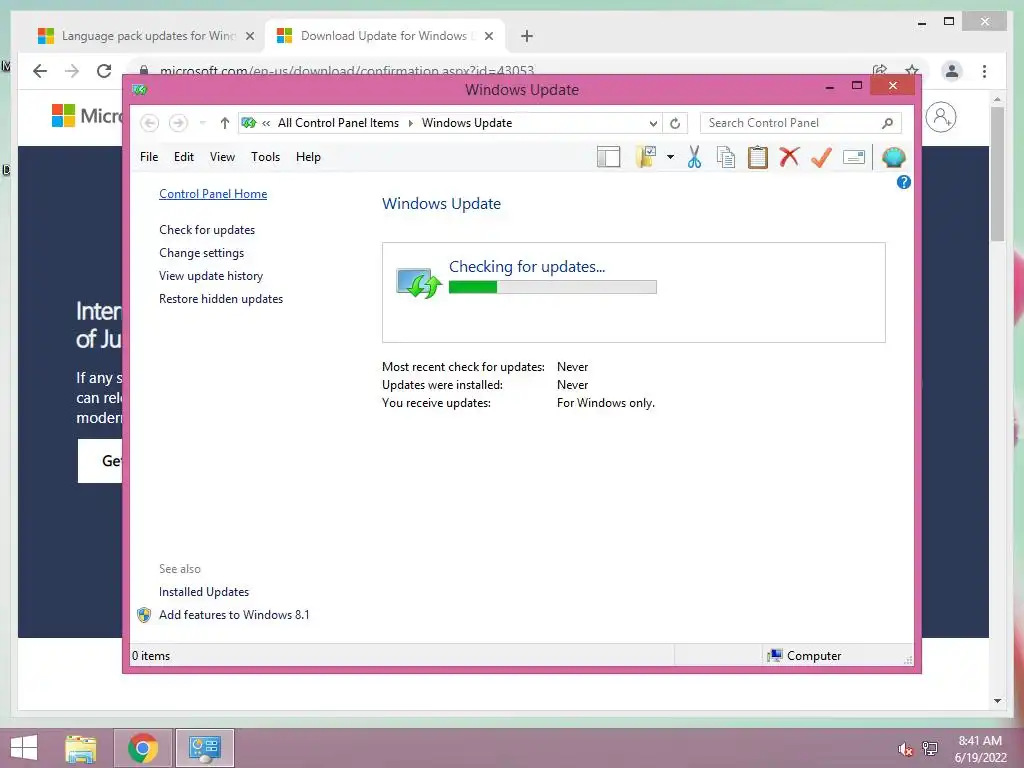Open Add features to Windows 8.1
The width and height of the screenshot is (1024, 768).
[x=234, y=615]
